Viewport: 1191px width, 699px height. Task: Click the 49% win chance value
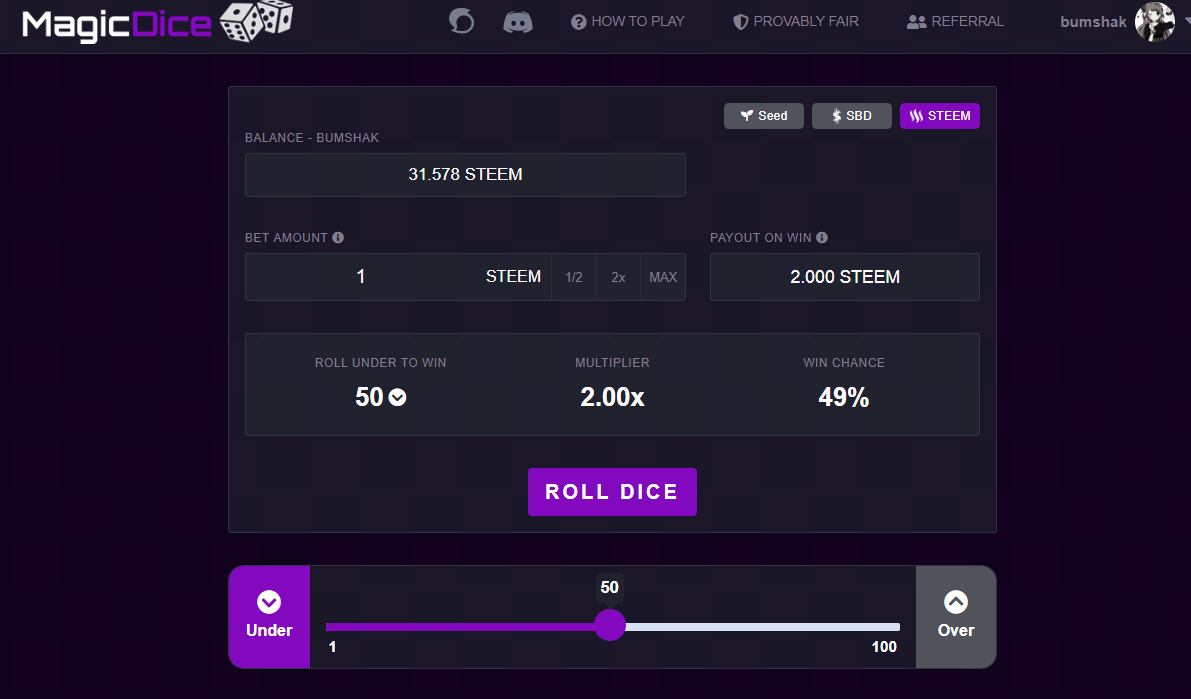click(x=843, y=397)
